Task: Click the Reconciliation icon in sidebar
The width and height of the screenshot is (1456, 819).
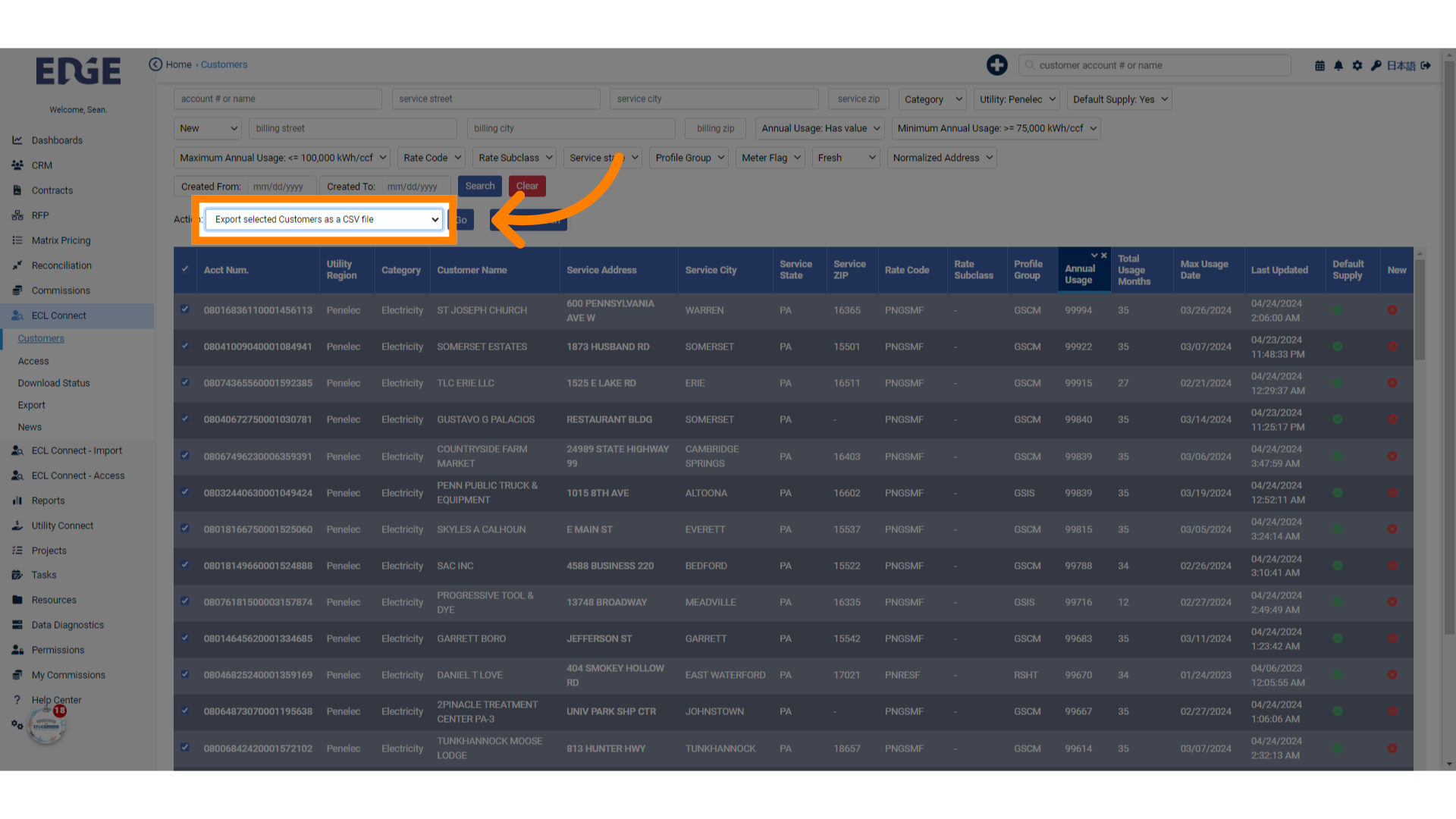Action: point(17,265)
